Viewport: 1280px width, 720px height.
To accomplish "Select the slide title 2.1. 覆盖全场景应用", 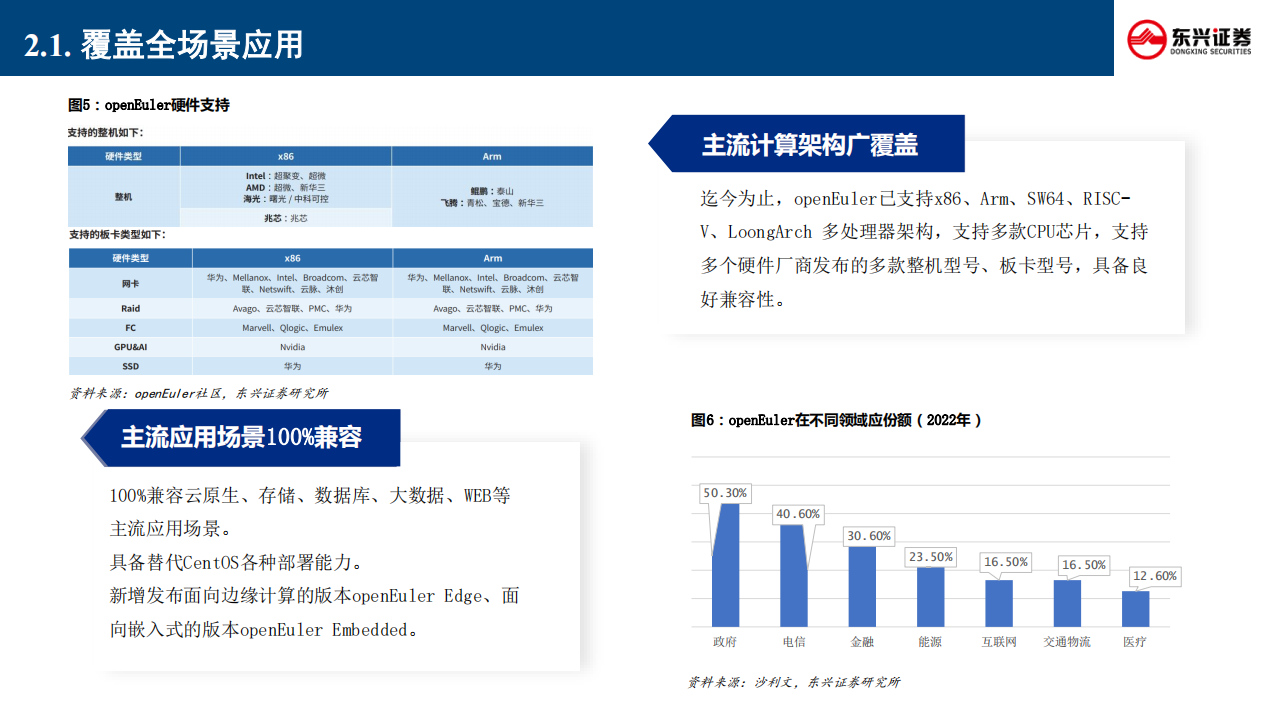I will click(x=163, y=45).
